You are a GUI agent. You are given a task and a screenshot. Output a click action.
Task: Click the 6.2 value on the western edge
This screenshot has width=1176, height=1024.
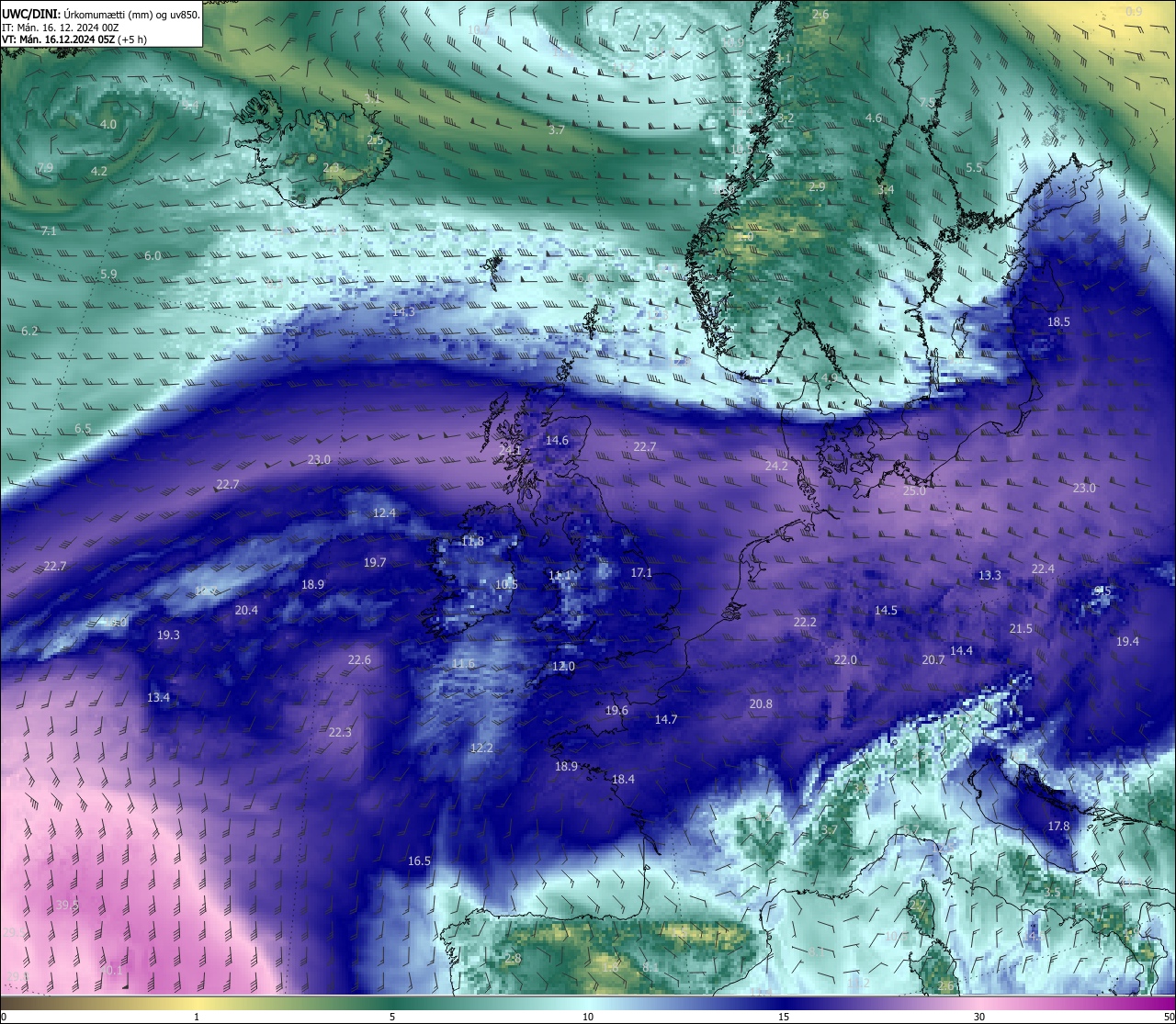point(29,332)
